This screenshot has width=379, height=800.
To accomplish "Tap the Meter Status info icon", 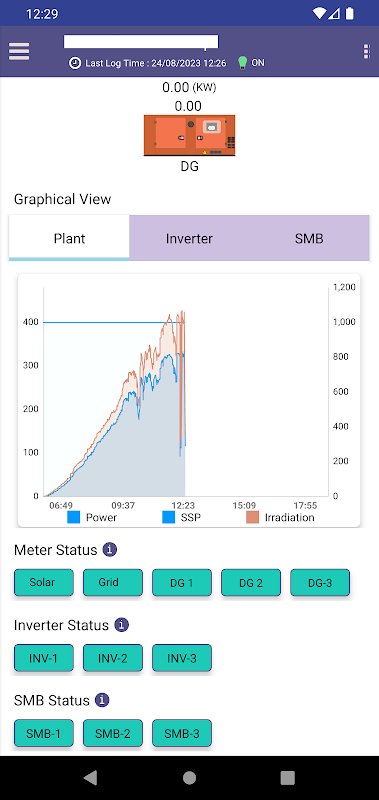I will point(110,549).
